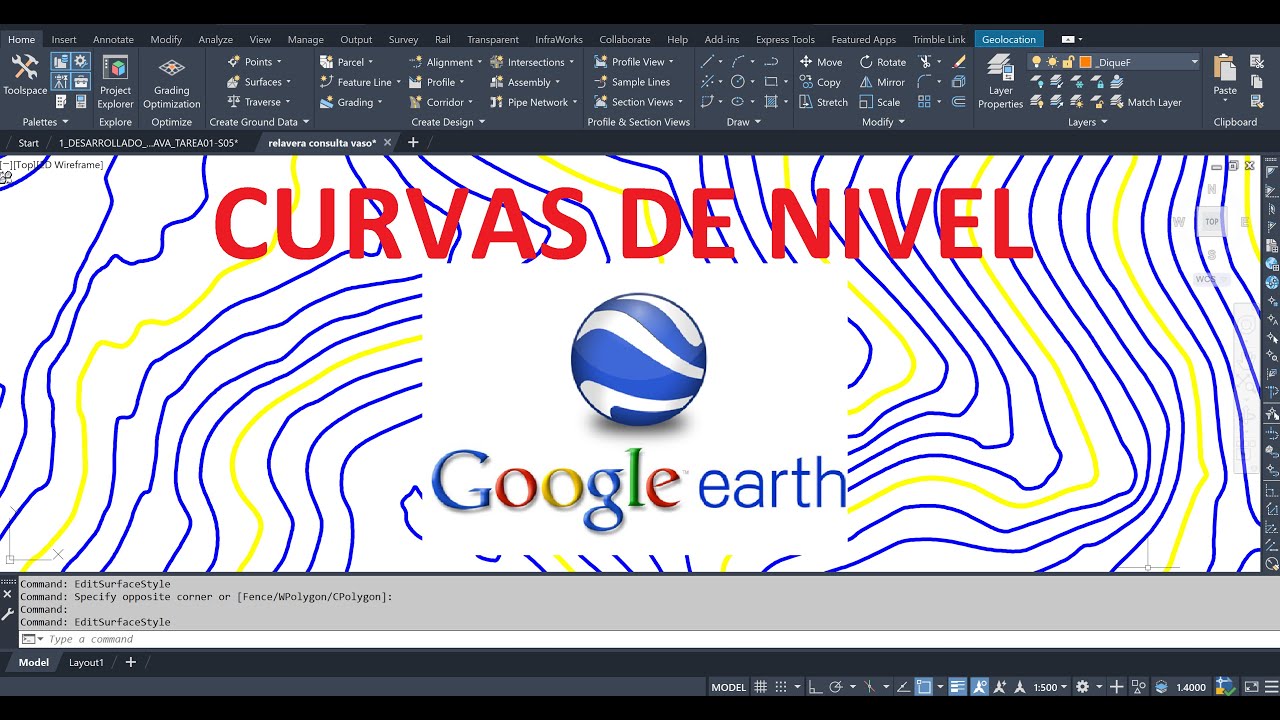Toggle the Prospector tab palette icon
This screenshot has width=1280, height=720.
coord(60,61)
